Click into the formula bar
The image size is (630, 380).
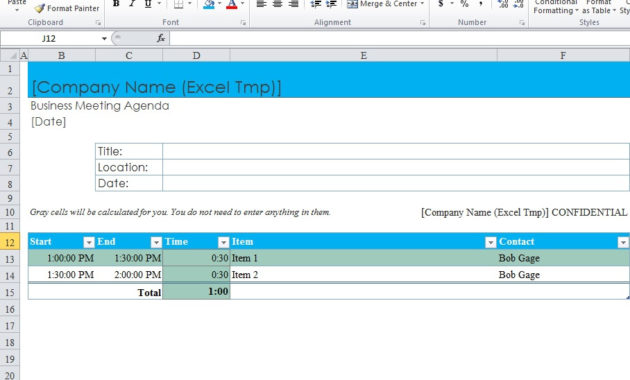click(x=400, y=39)
